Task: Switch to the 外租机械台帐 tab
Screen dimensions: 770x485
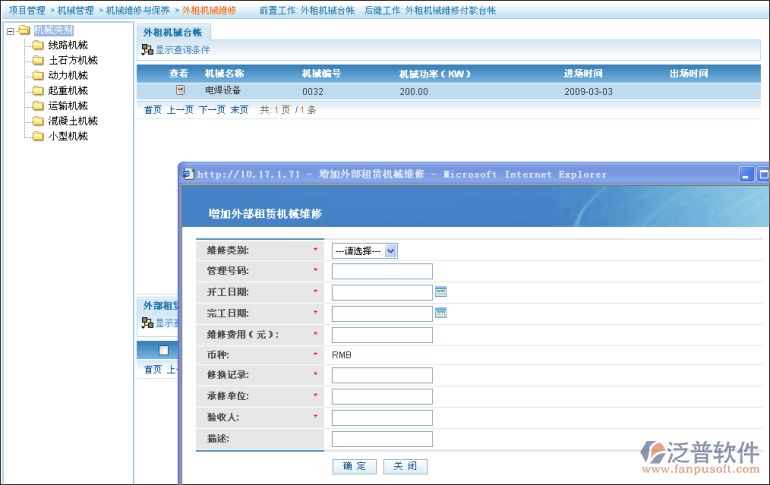Action: pos(172,33)
